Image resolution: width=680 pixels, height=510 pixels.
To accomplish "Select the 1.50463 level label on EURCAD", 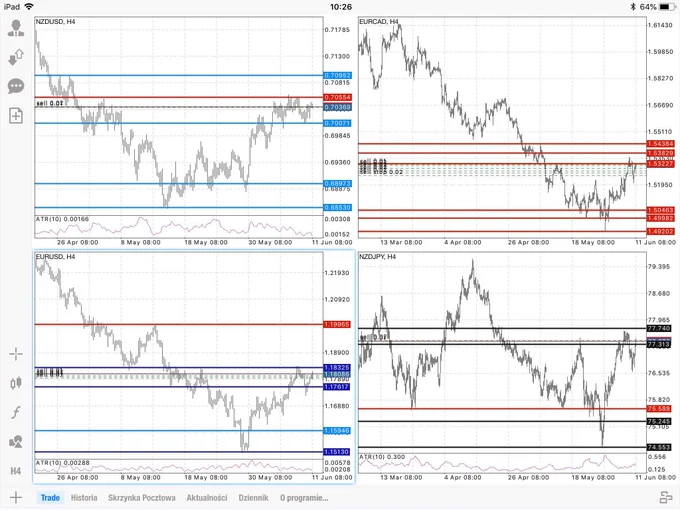I will click(660, 210).
